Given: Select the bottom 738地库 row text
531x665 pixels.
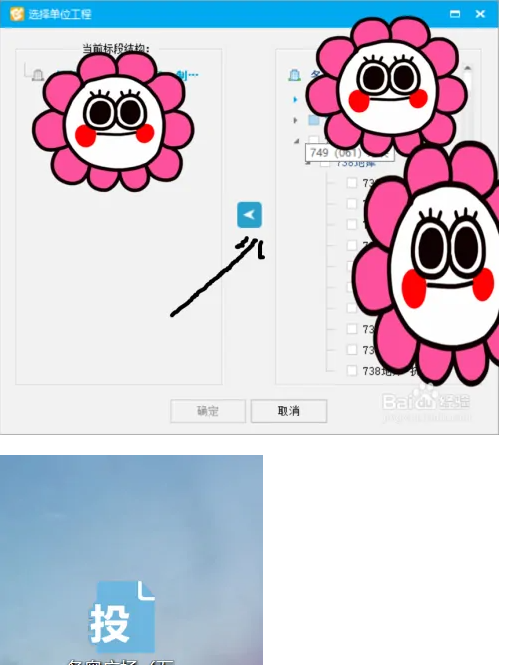Looking at the screenshot, I should 390,371.
